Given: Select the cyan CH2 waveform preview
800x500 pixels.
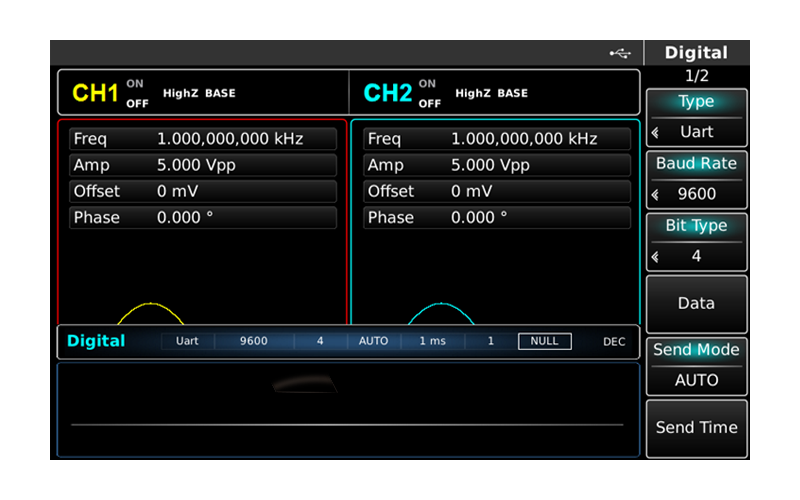Looking at the screenshot, I should (441, 313).
